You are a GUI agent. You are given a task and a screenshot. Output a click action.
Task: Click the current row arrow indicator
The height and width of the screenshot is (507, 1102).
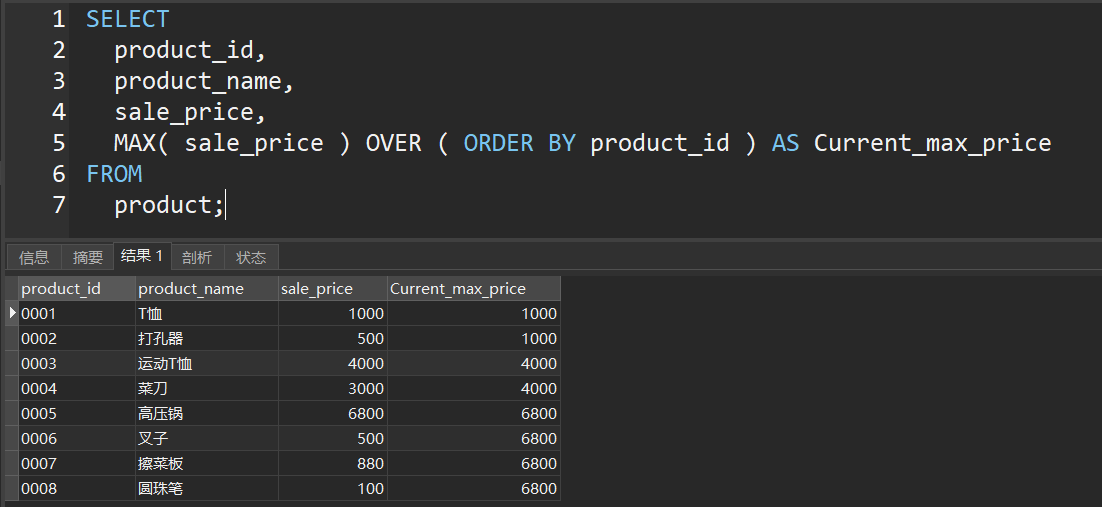click(12, 313)
